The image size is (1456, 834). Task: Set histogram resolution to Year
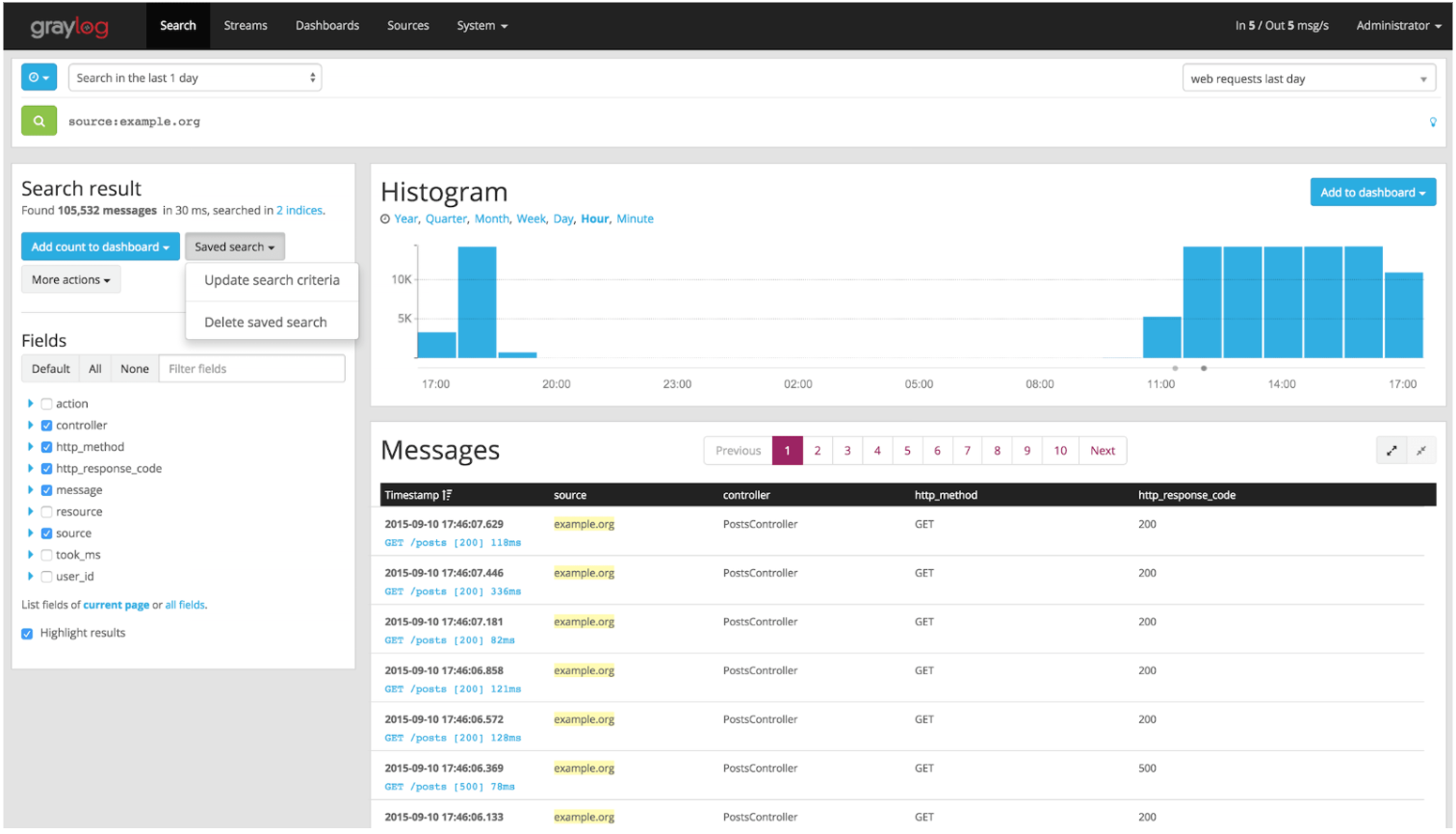coord(406,220)
